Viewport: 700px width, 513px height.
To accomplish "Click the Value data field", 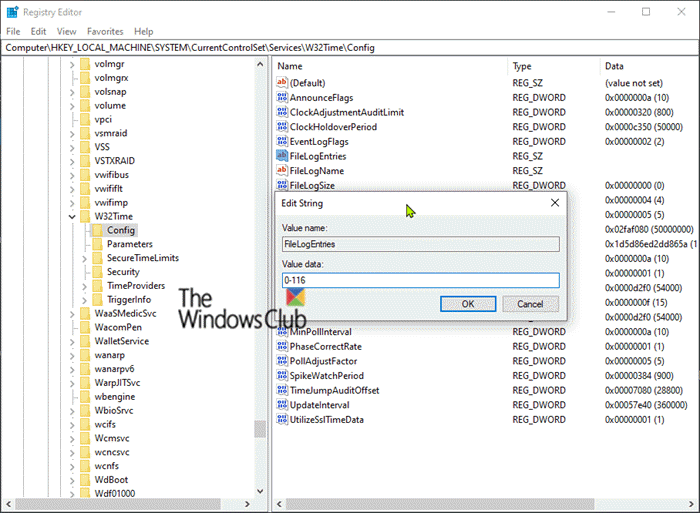I will click(x=421, y=280).
